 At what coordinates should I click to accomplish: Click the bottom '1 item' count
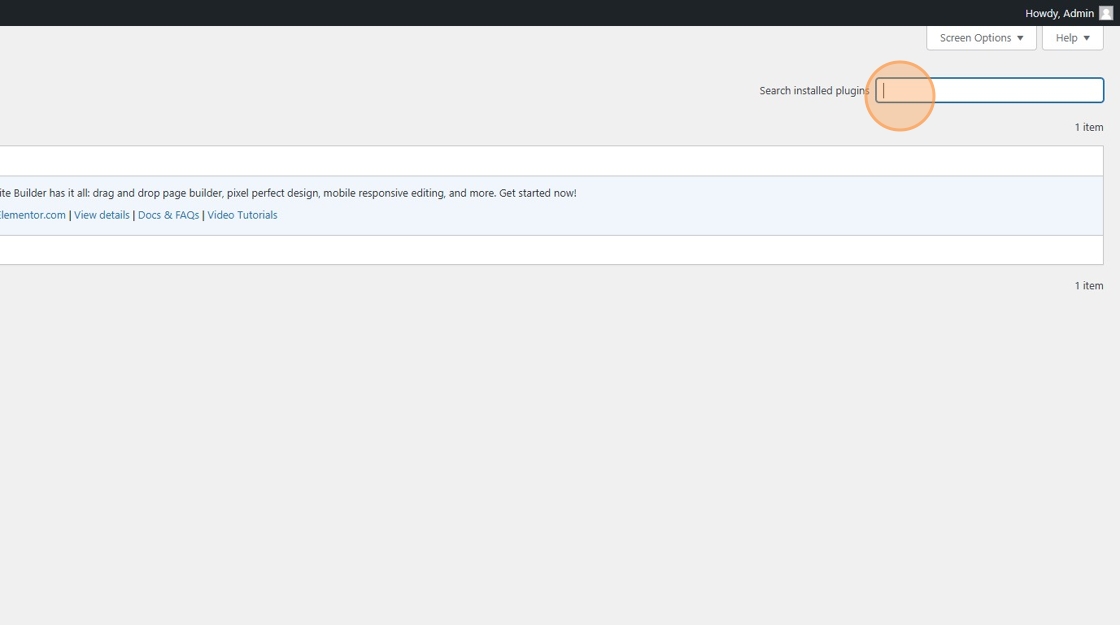pos(1089,286)
